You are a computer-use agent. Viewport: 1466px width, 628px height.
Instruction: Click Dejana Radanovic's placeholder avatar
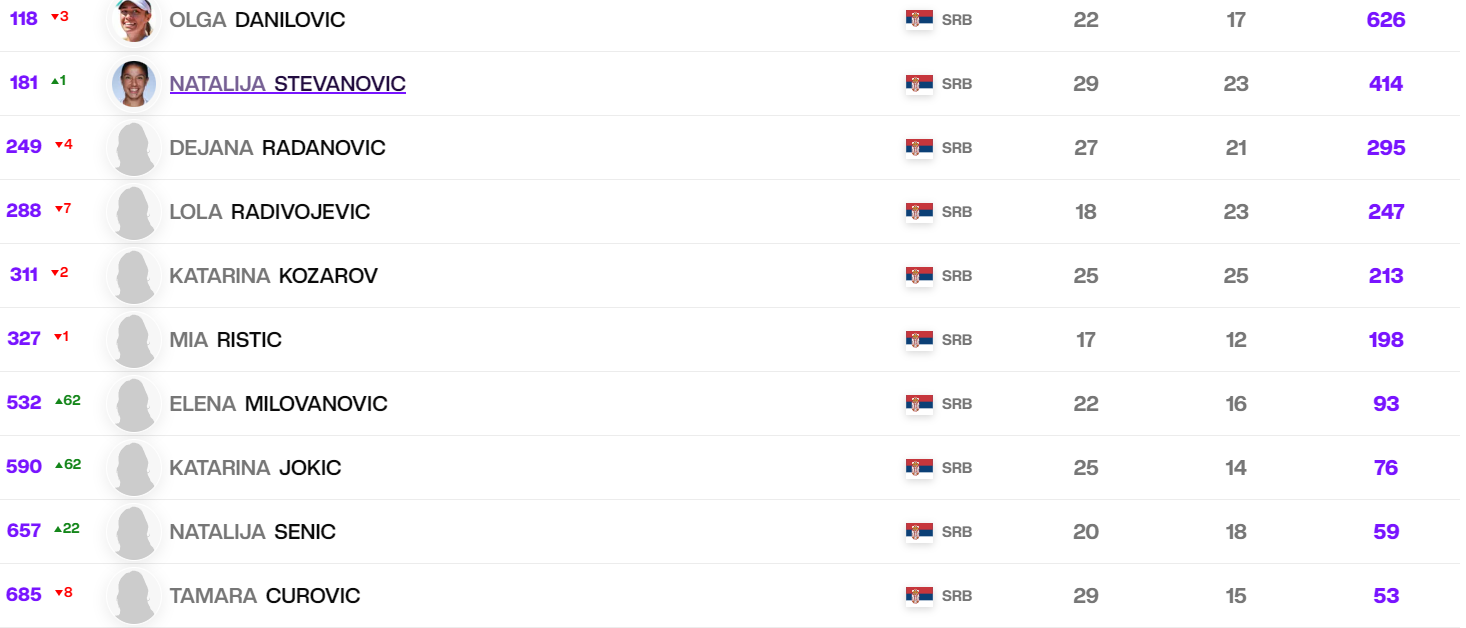coord(134,148)
